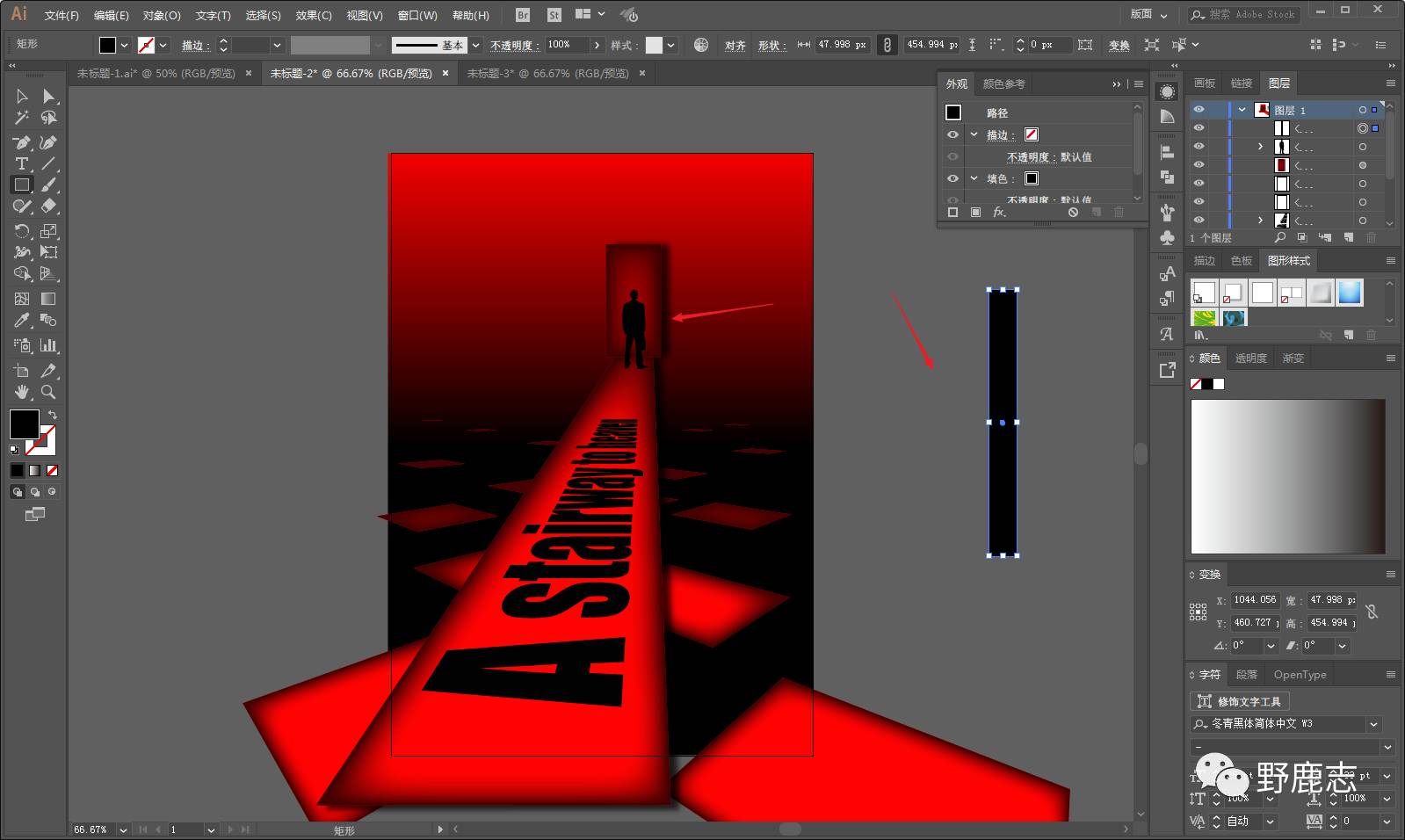Open the opacity 100% dropdown arrow
1405x840 pixels.
597,45
